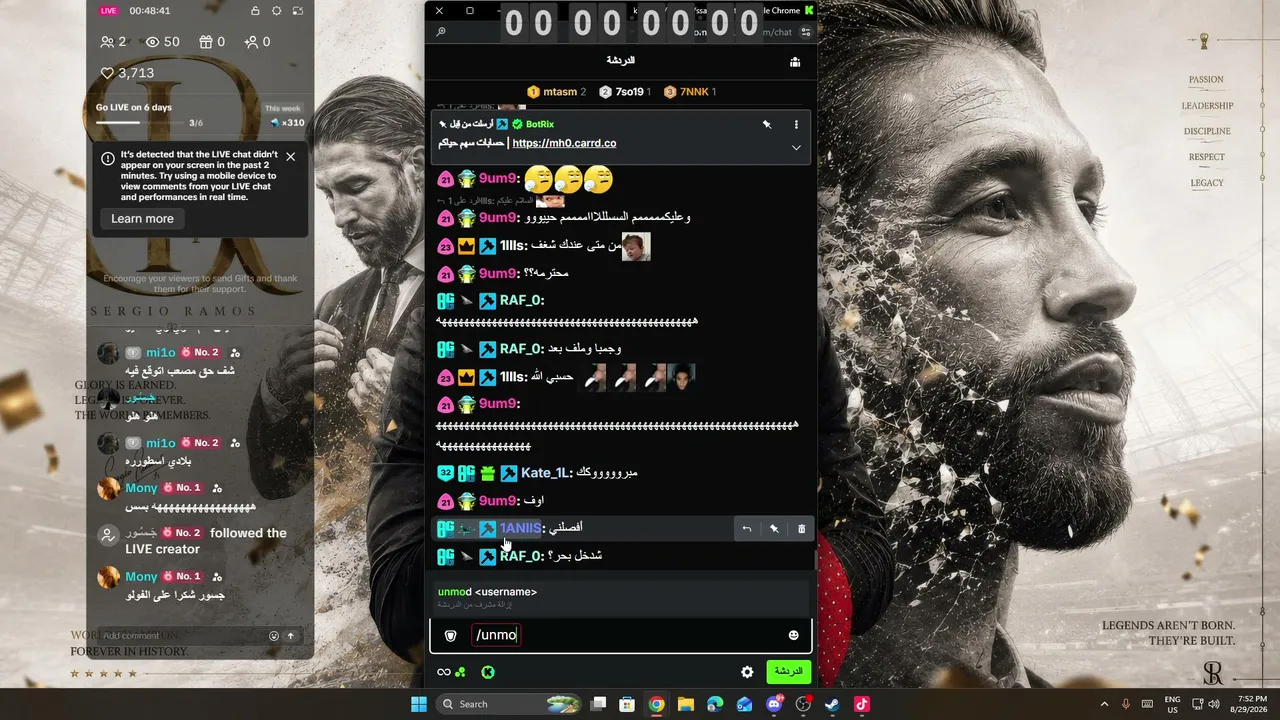
Task: Click the gift count icon in TikTok overlay
Action: coord(206,42)
